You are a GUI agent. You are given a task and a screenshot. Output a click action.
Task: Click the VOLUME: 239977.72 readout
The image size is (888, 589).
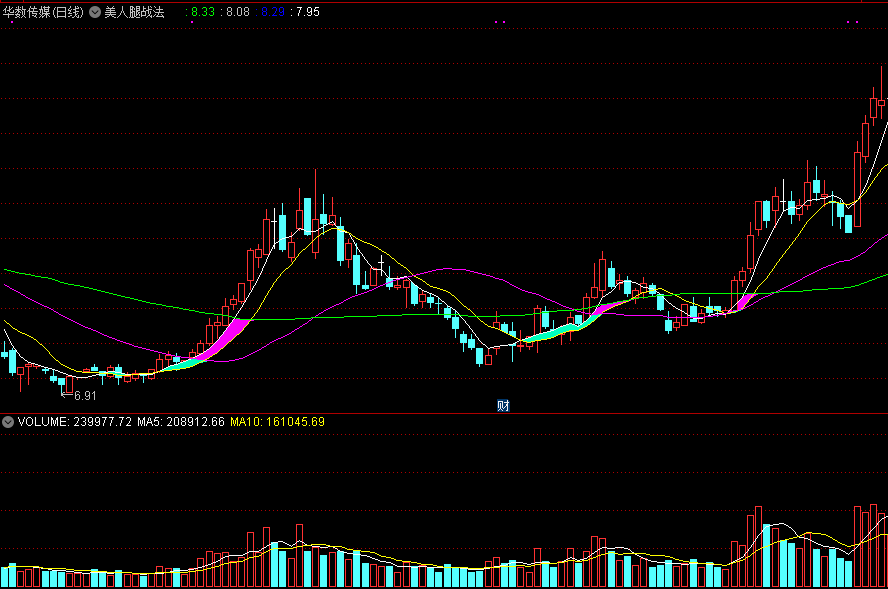click(74, 422)
